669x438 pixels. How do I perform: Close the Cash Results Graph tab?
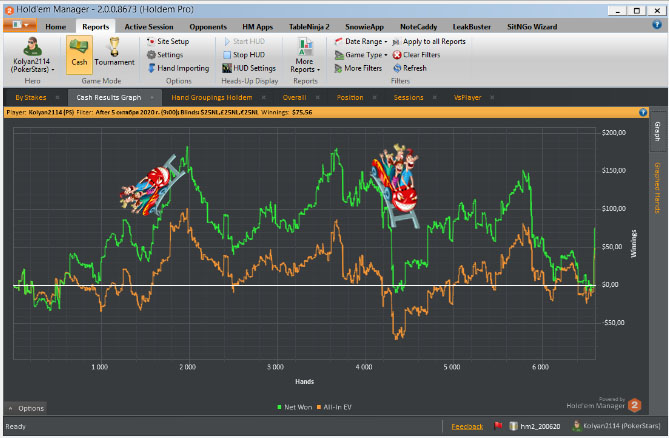click(x=152, y=98)
